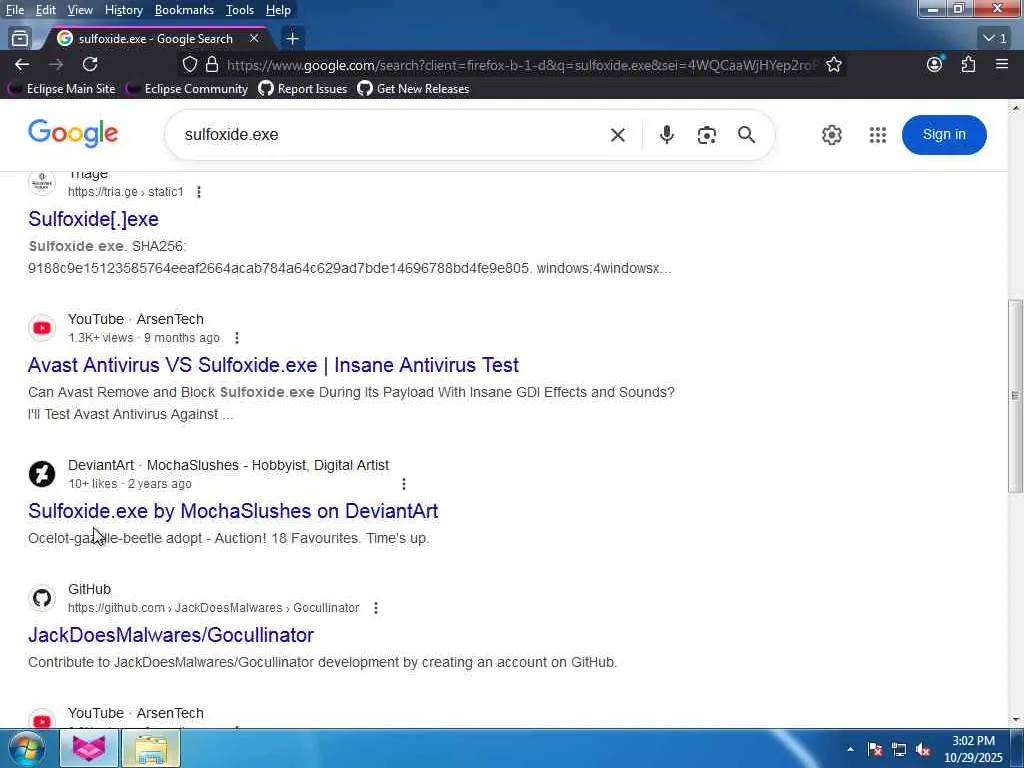Start voice search with microphone icon
1024x768 pixels.
666,135
